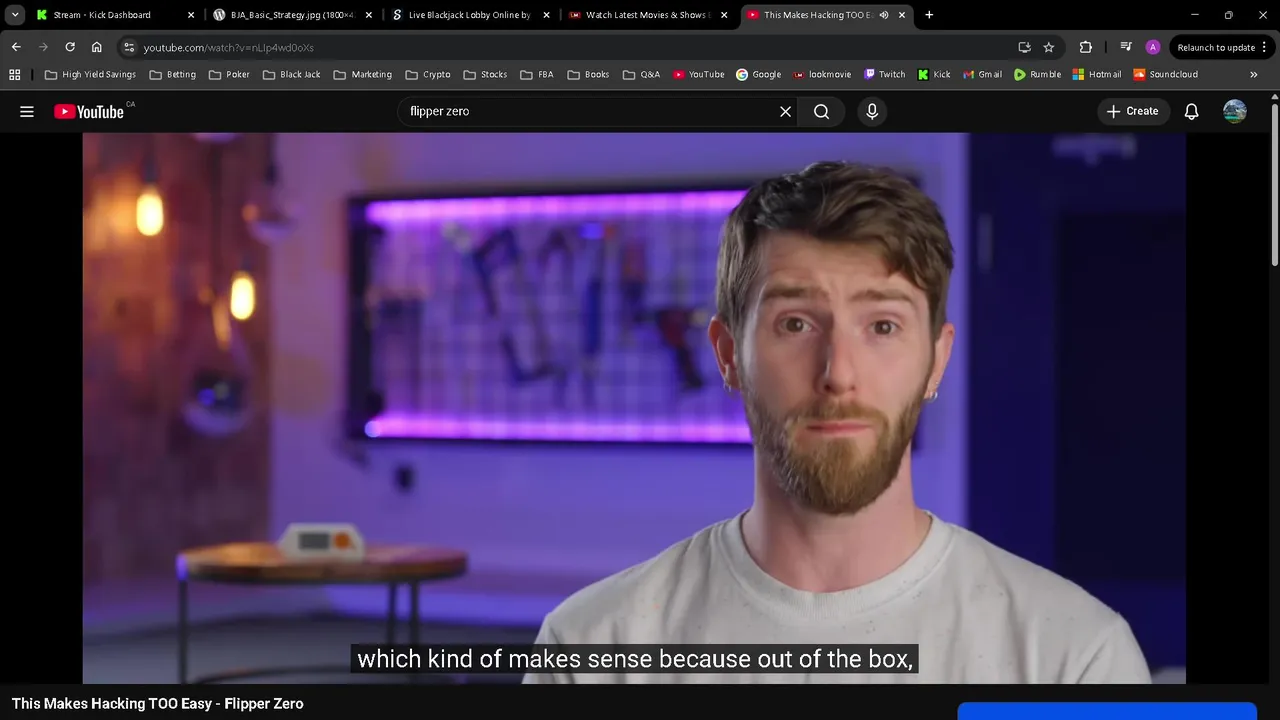Show more bookmarks chevron
The width and height of the screenshot is (1280, 720).
coord(1253,74)
